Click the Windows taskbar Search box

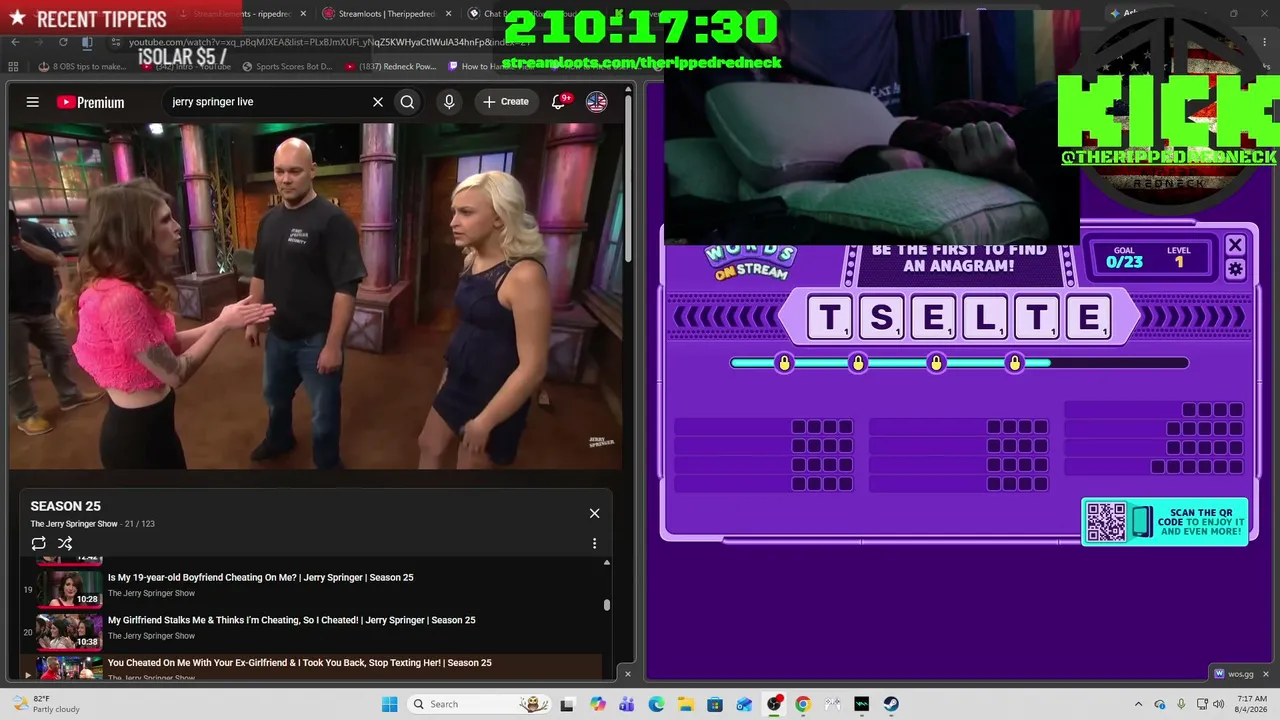pos(480,704)
